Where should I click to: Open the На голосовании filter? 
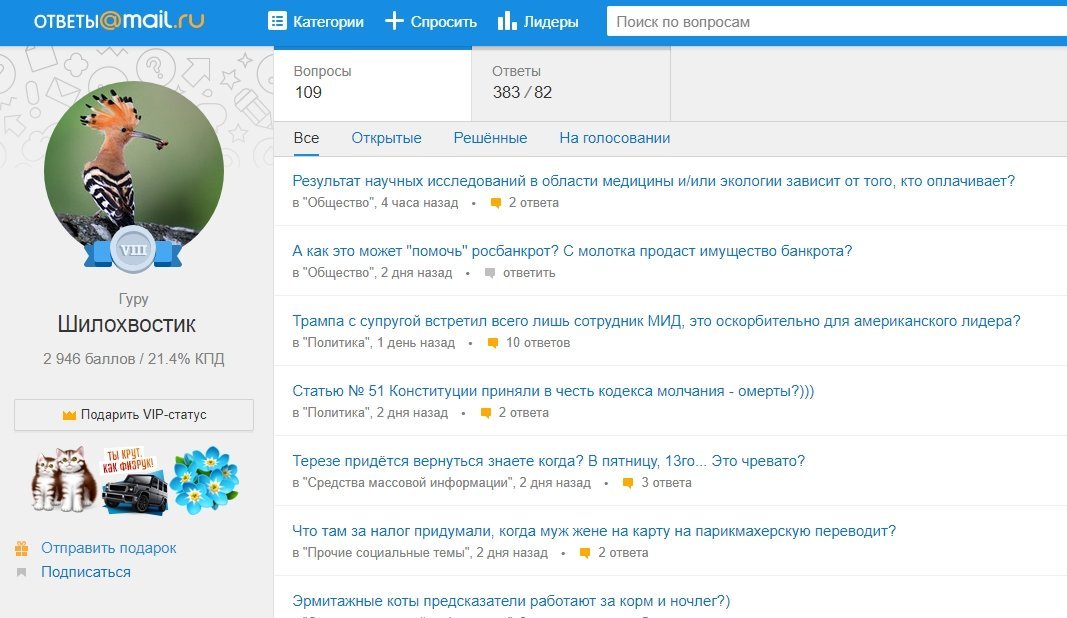click(614, 138)
